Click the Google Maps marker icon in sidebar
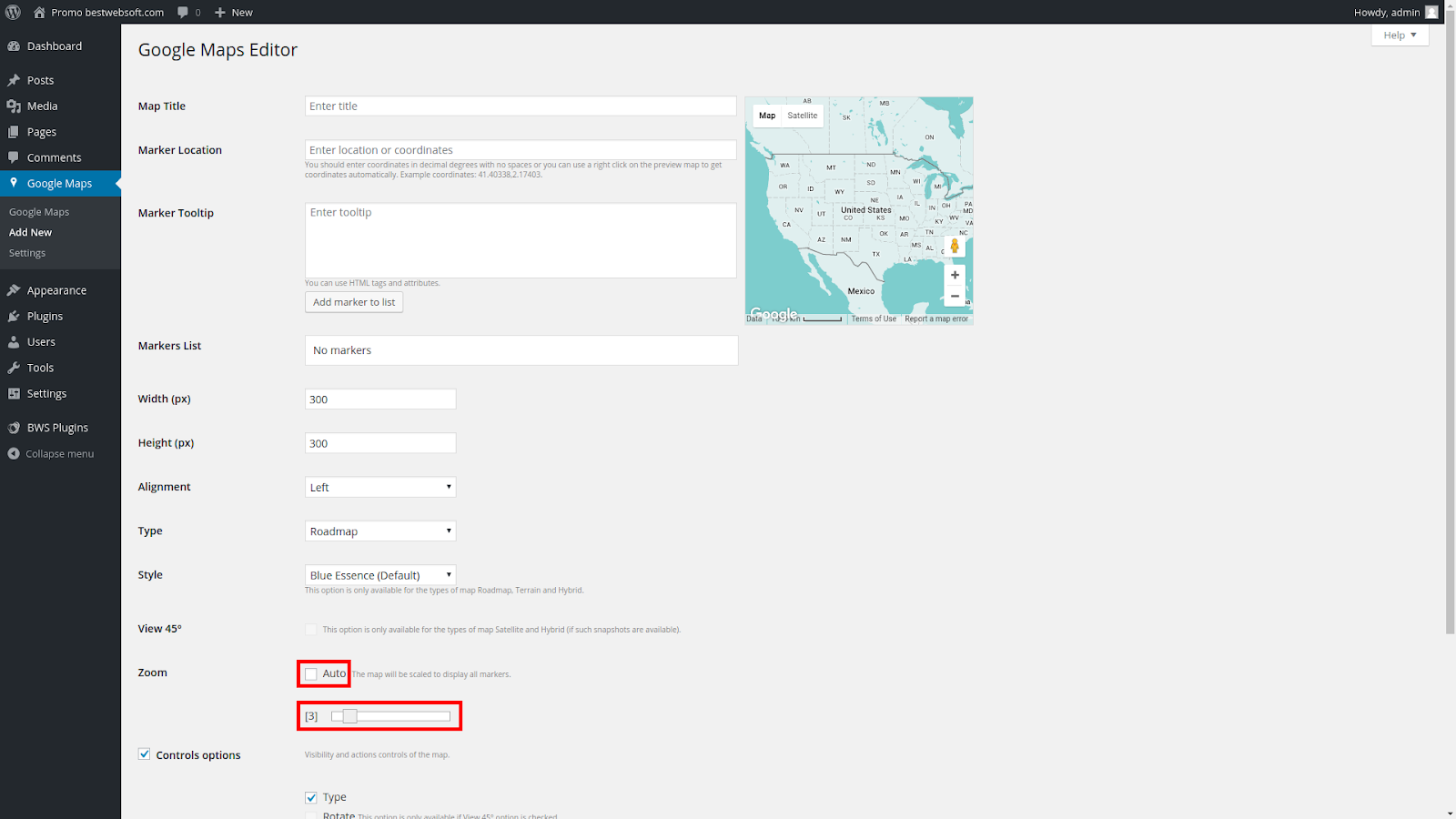This screenshot has width=1456, height=819. click(14, 183)
